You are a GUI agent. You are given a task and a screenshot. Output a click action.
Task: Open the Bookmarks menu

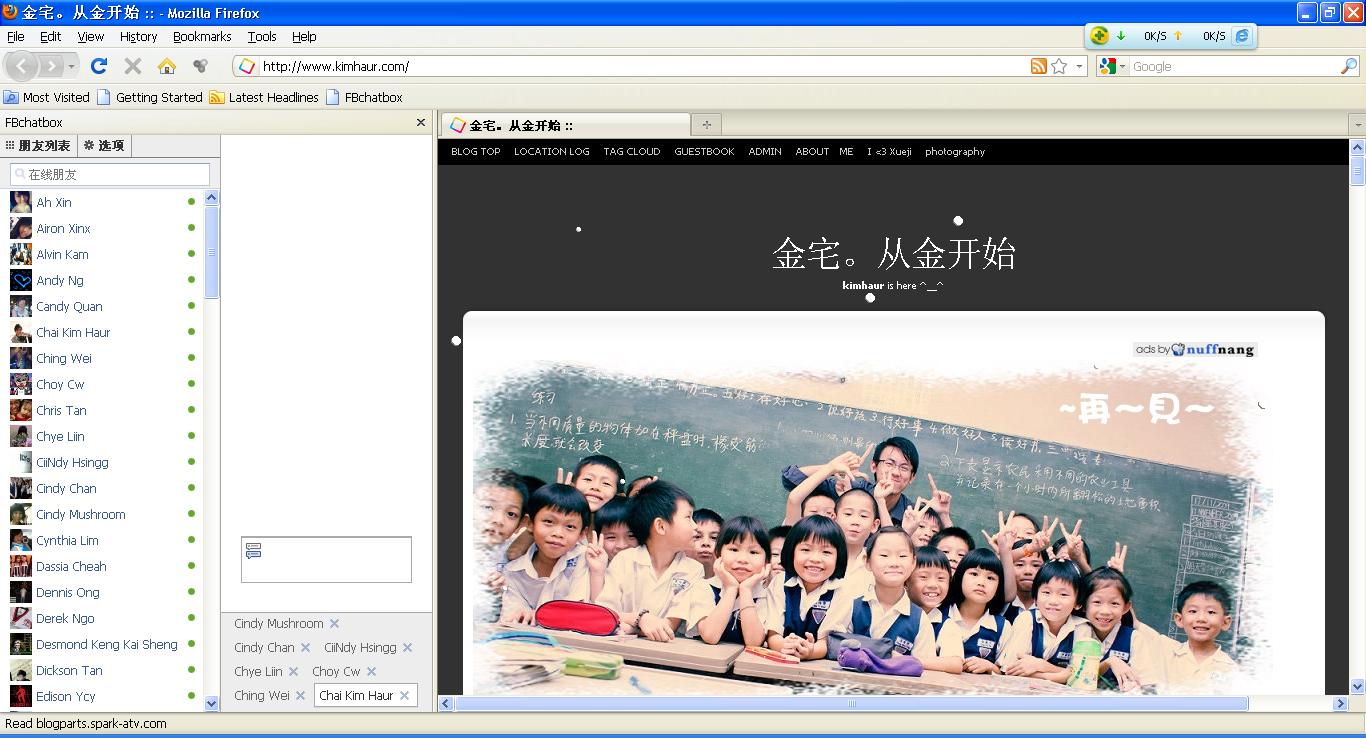tap(202, 36)
